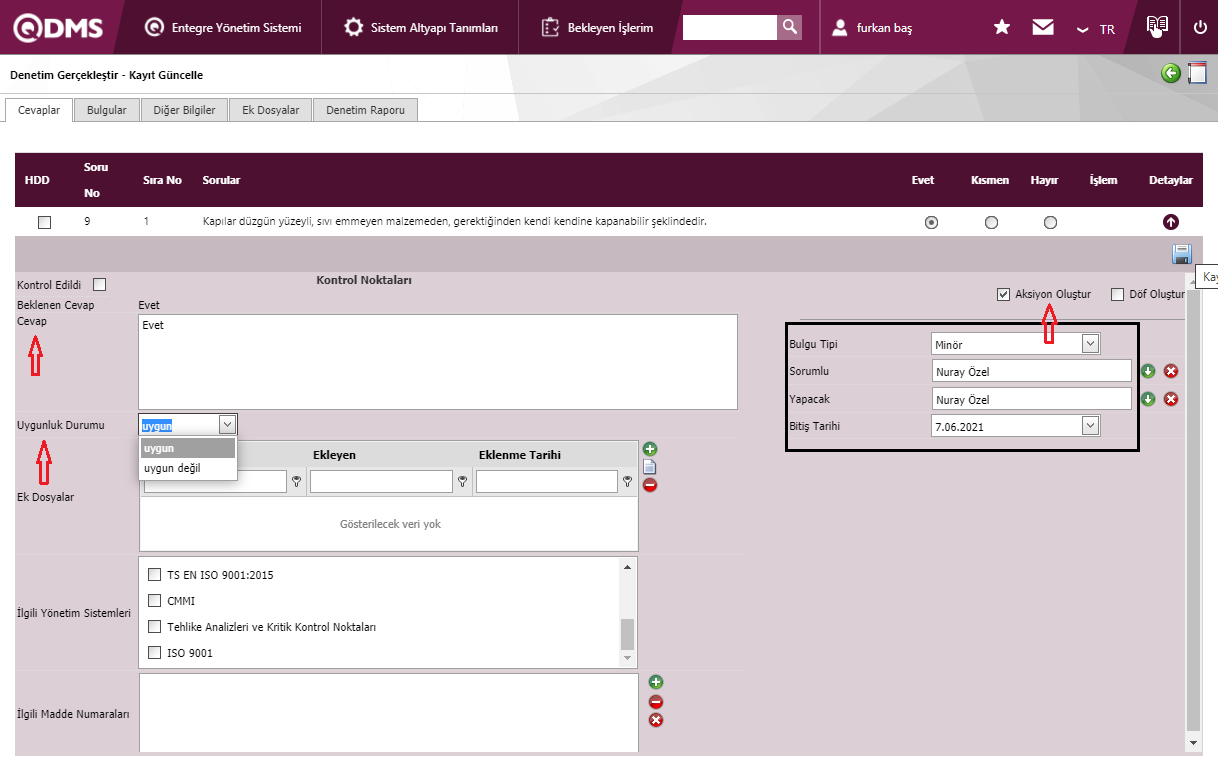Click the blue floppy disk save icon

1181,254
